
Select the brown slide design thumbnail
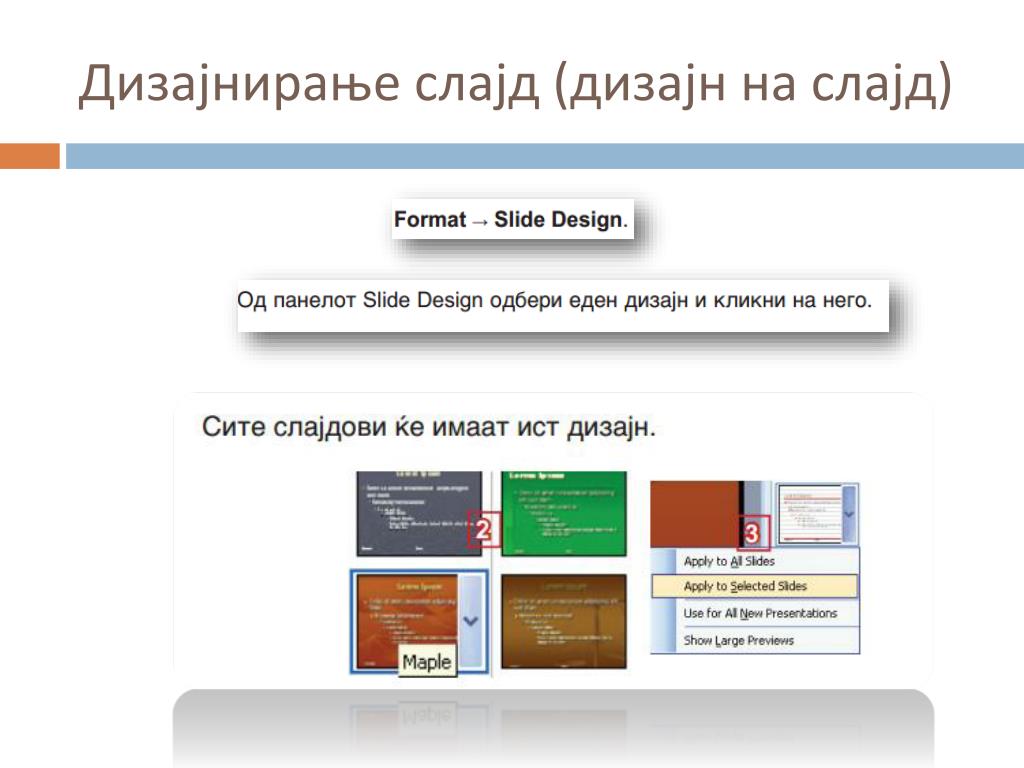tap(564, 621)
